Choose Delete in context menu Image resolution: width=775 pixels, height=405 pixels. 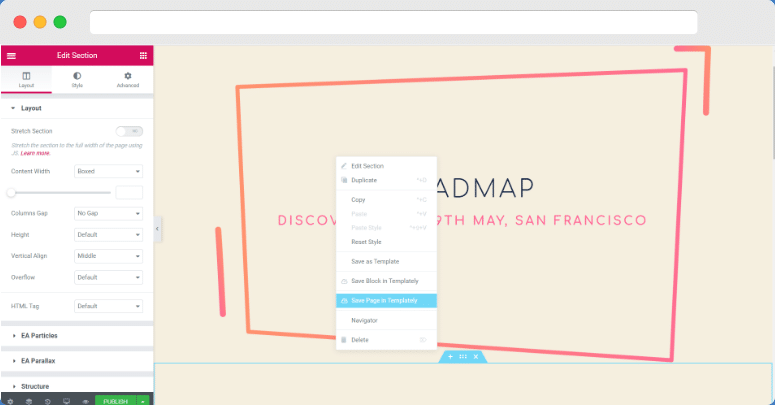tap(387, 340)
